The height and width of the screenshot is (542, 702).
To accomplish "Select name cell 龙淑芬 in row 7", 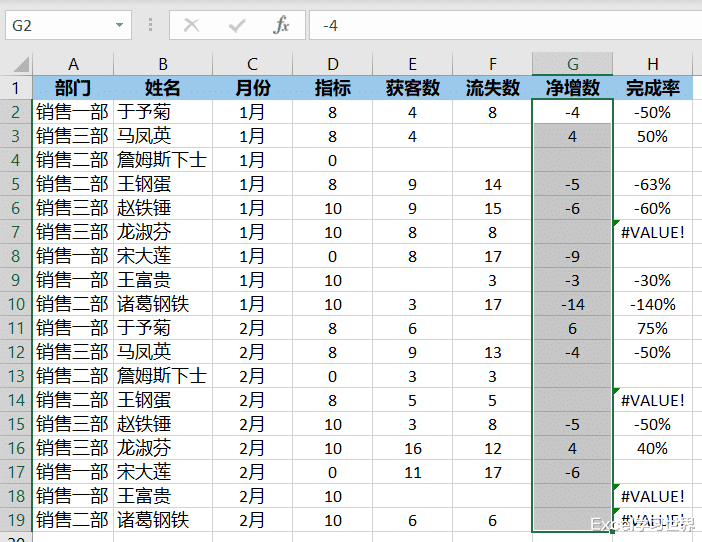I will tap(163, 232).
